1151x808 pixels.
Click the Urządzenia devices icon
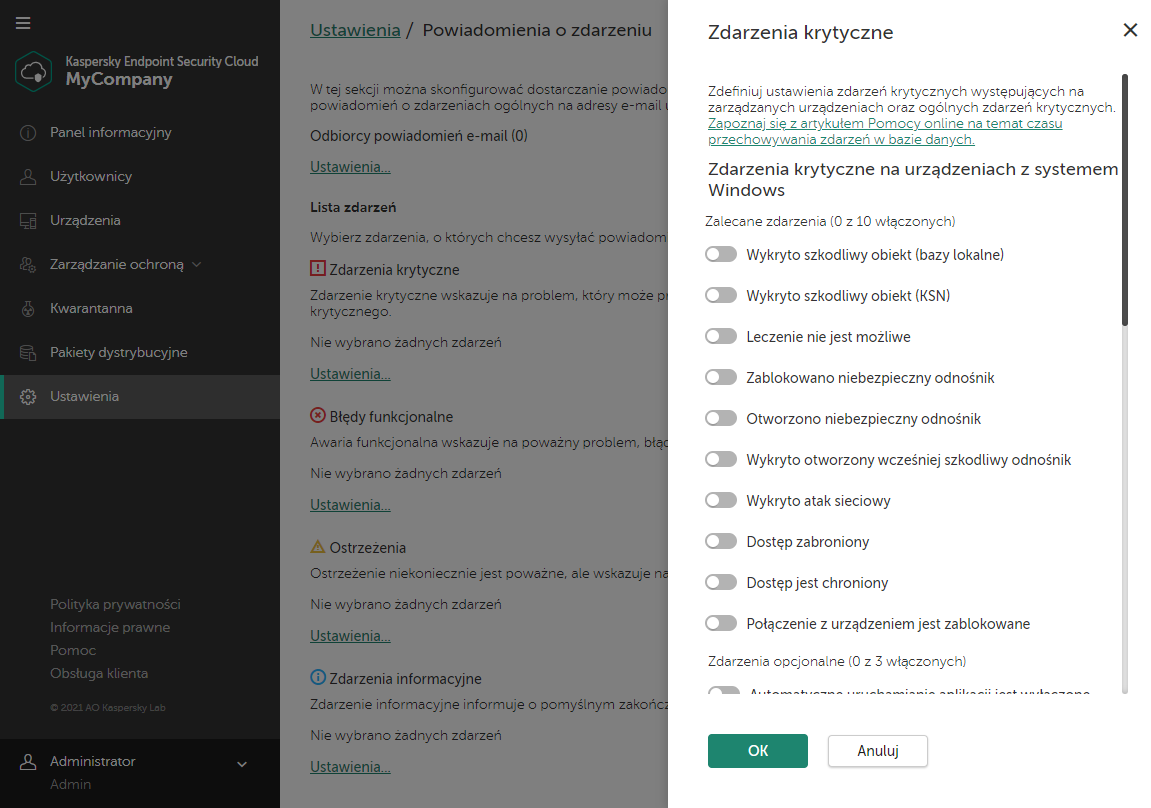28,221
